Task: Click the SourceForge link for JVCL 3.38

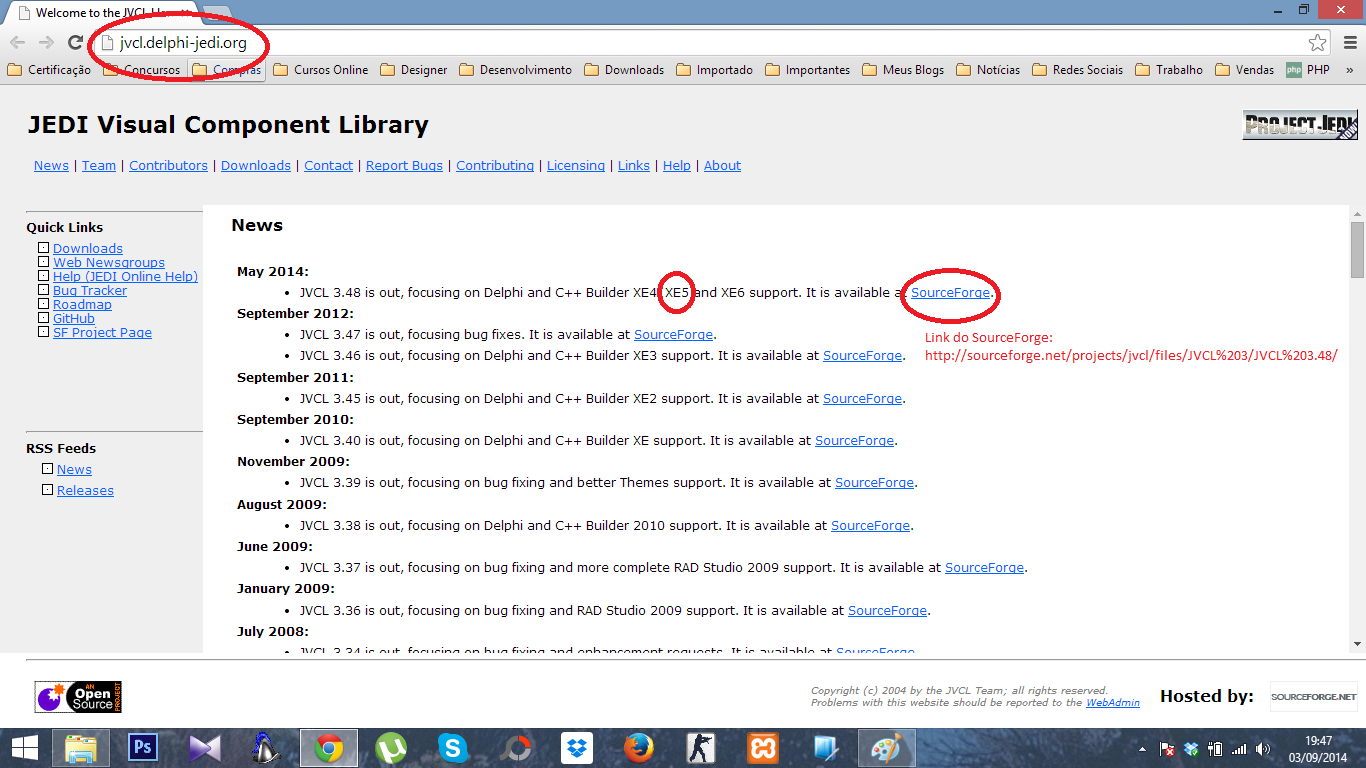Action: click(870, 525)
